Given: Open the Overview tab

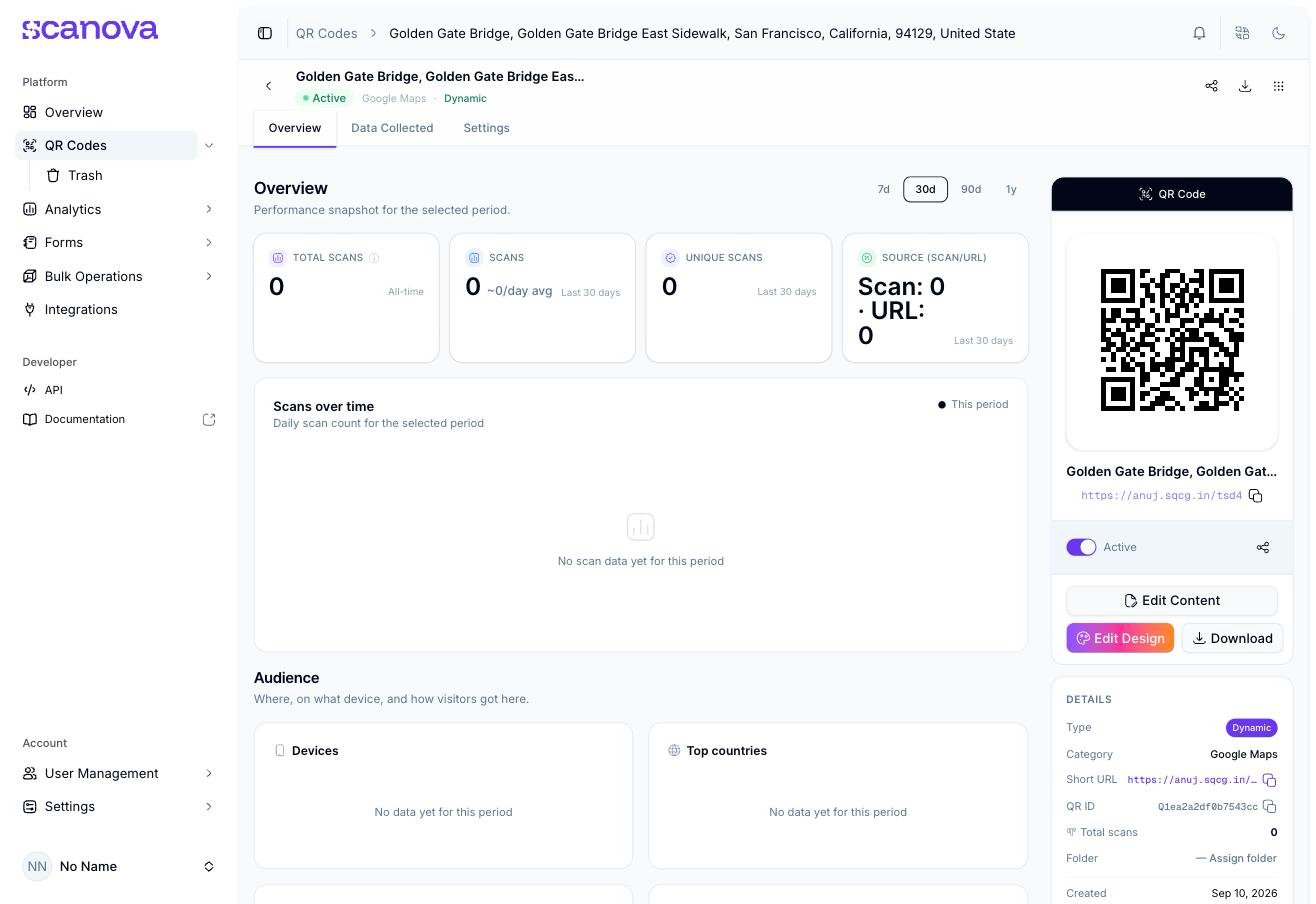Looking at the screenshot, I should click(x=295, y=128).
